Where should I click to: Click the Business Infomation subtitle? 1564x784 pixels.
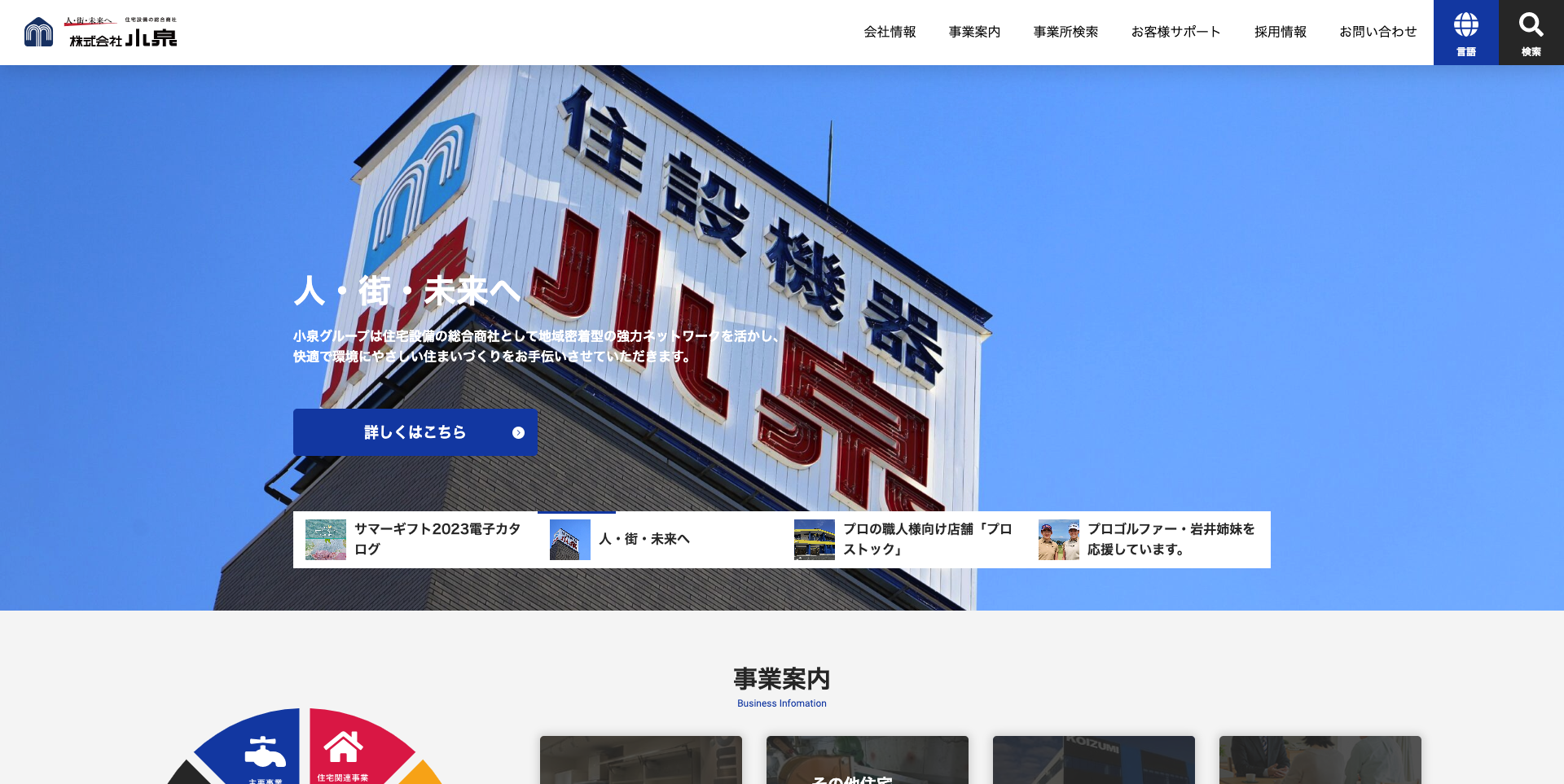coord(782,703)
